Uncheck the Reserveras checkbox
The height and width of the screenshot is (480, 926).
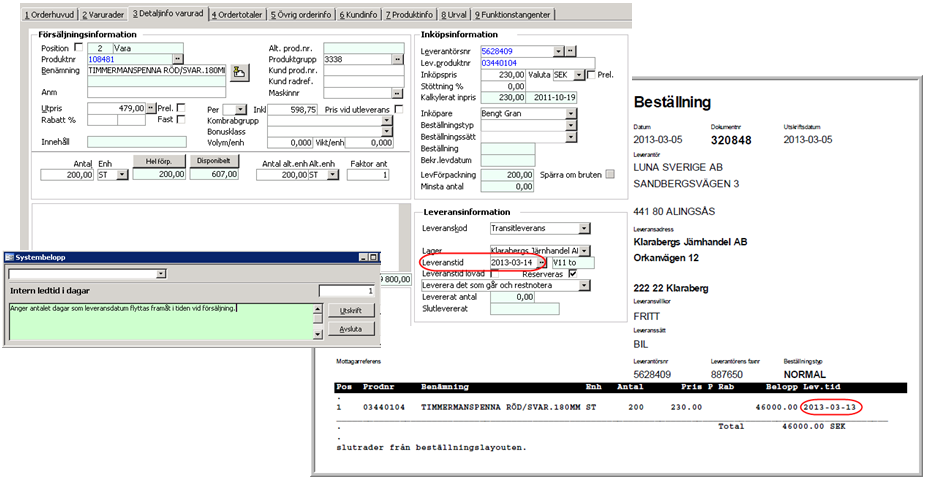click(x=572, y=274)
